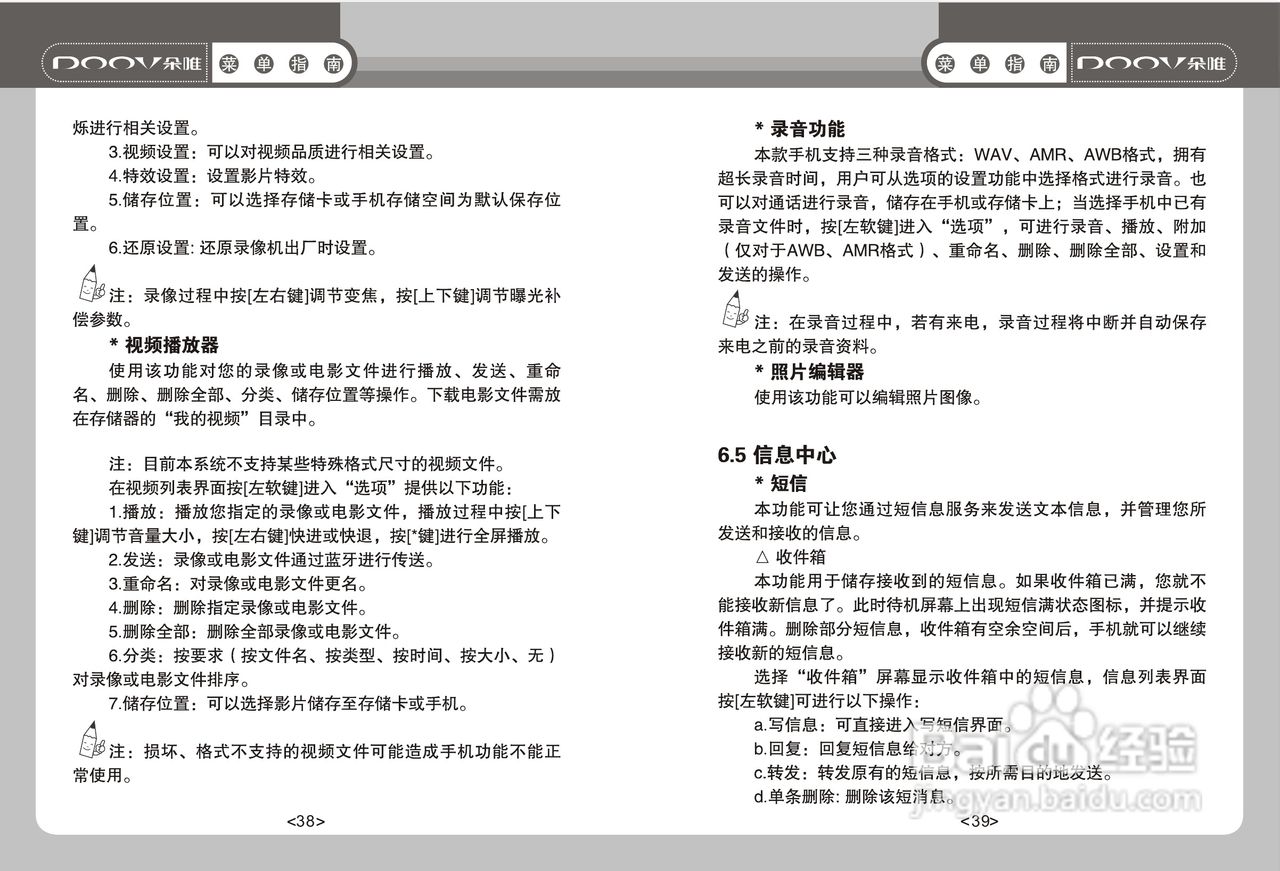The height and width of the screenshot is (871, 1280).
Task: Select the line 5.删除全部
Action: [255, 631]
